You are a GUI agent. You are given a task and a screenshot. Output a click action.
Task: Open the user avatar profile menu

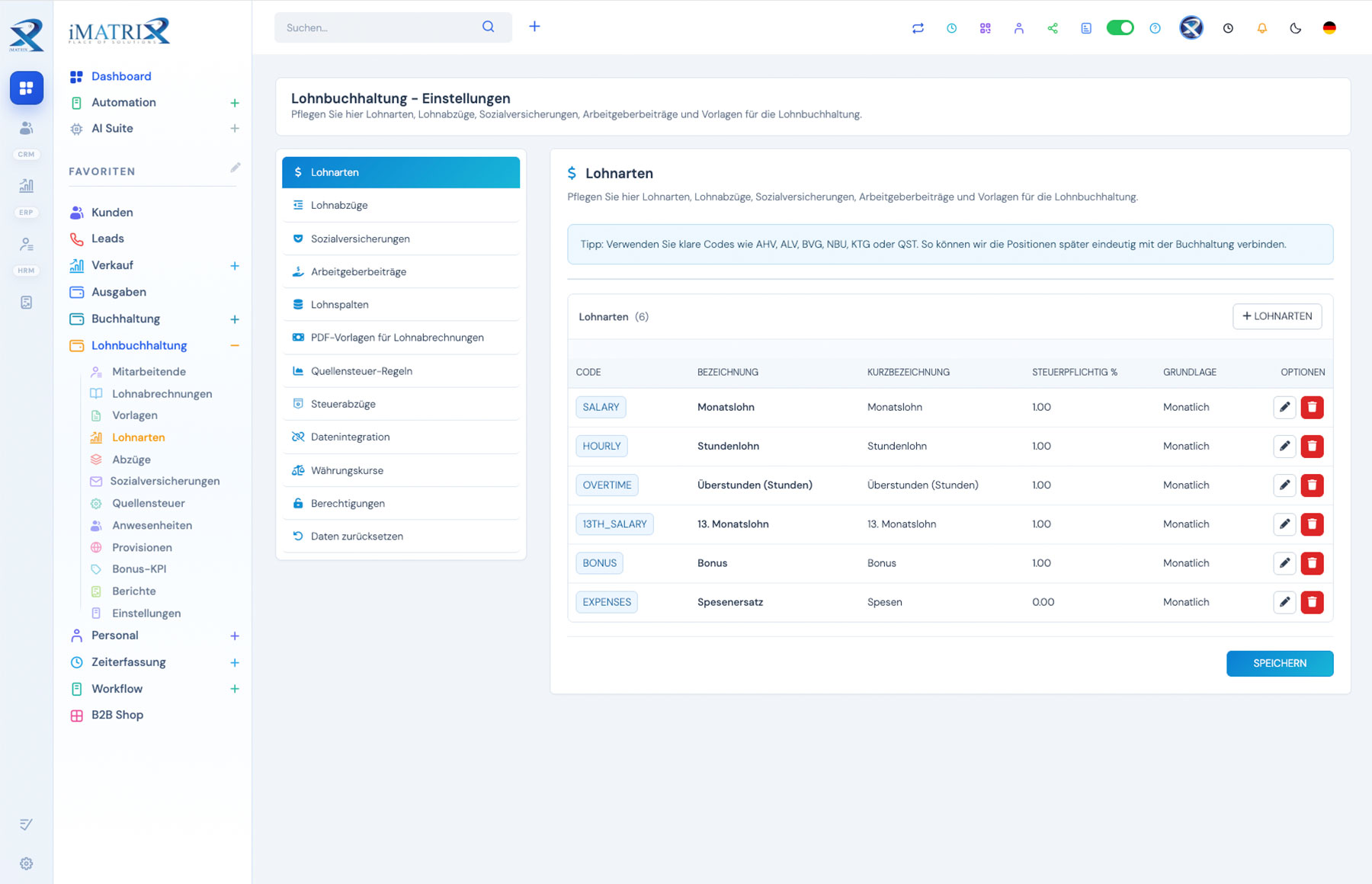1191,27
